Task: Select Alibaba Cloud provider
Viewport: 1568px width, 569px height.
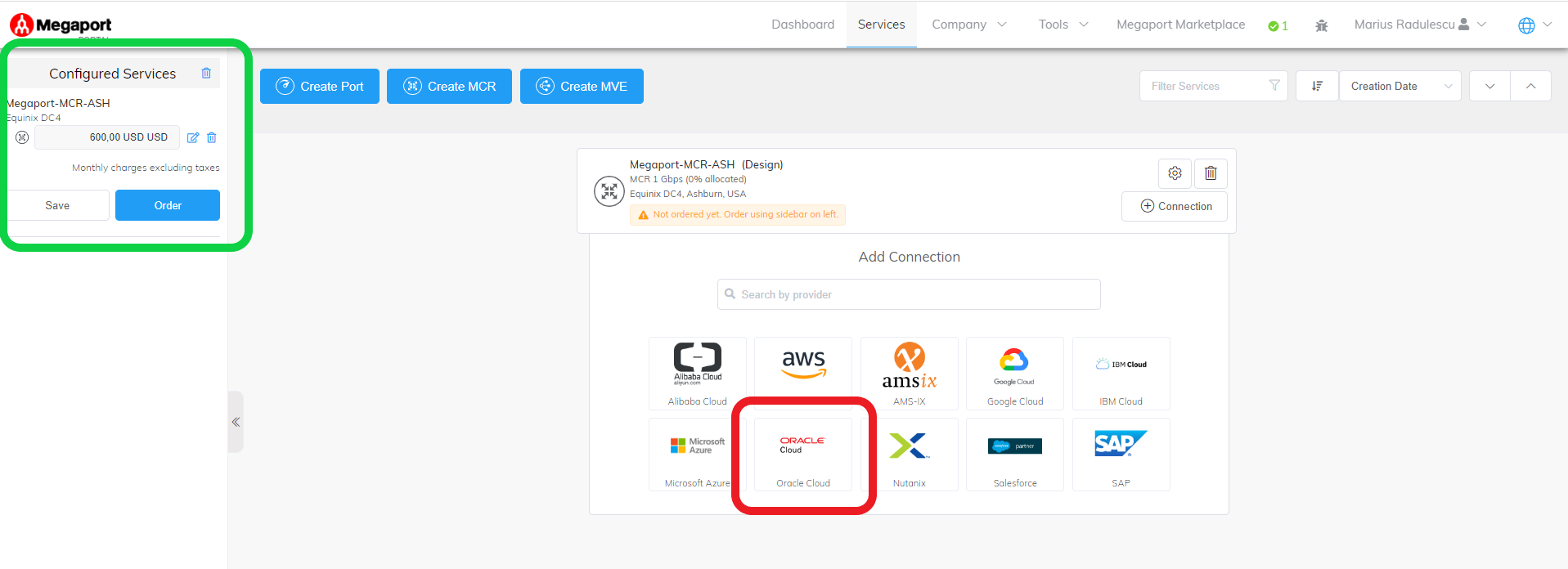Action: (697, 374)
